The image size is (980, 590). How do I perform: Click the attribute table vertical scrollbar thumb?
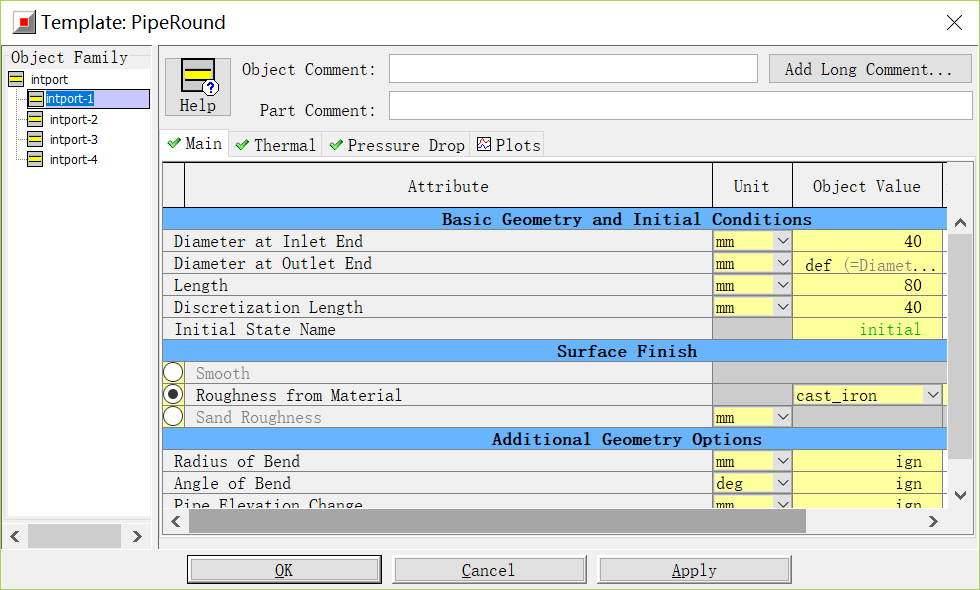click(961, 346)
